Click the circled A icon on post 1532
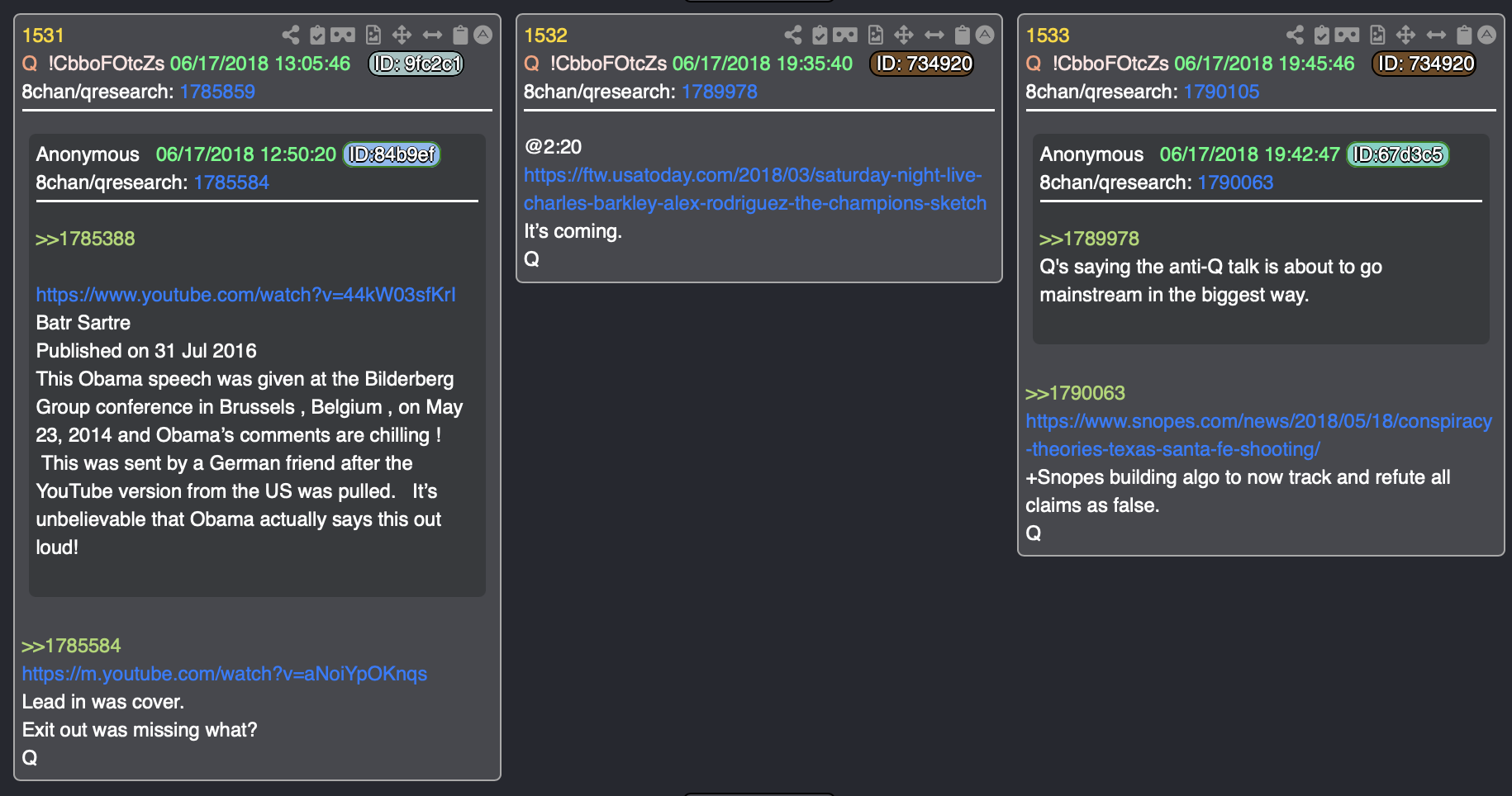Image resolution: width=1512 pixels, height=796 pixels. click(x=985, y=35)
